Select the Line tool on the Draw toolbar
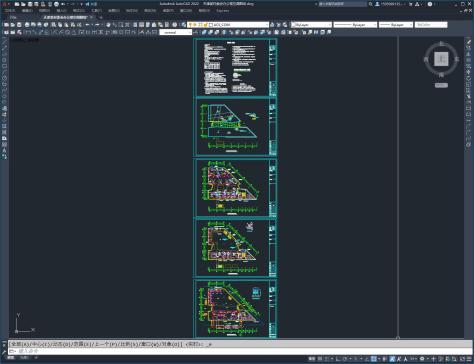474x364 pixels. click(x=5, y=42)
